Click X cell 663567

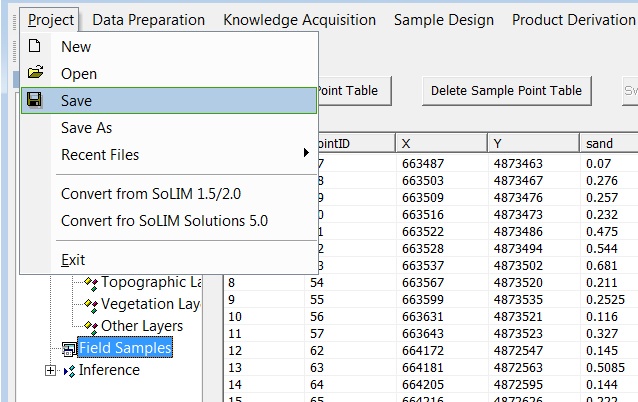[441, 283]
